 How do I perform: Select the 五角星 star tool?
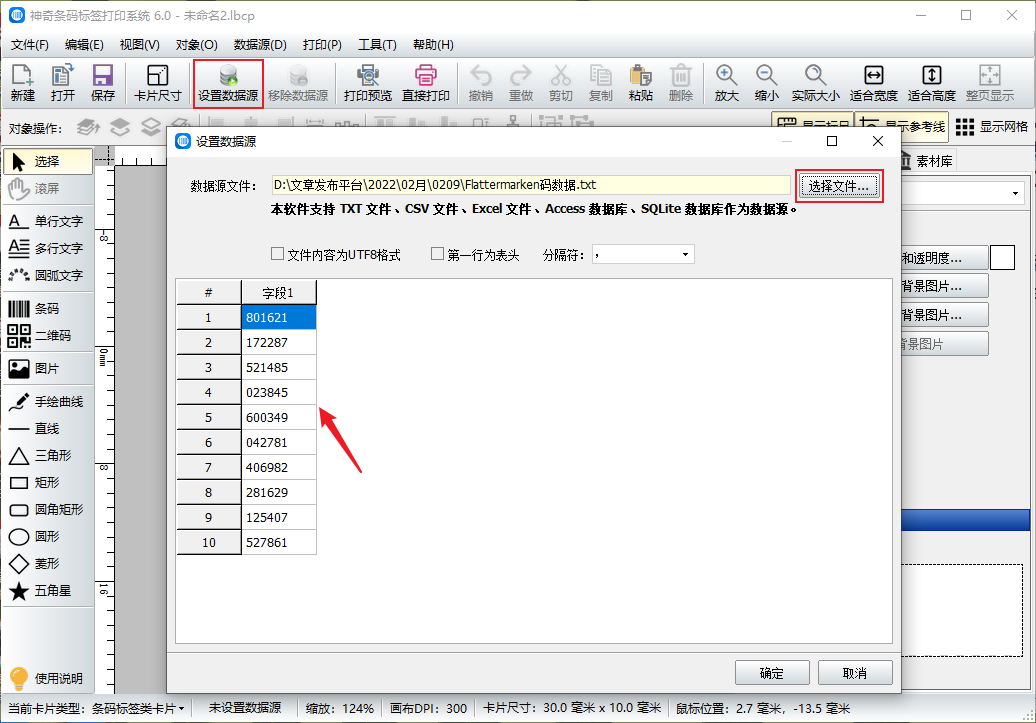(x=48, y=591)
